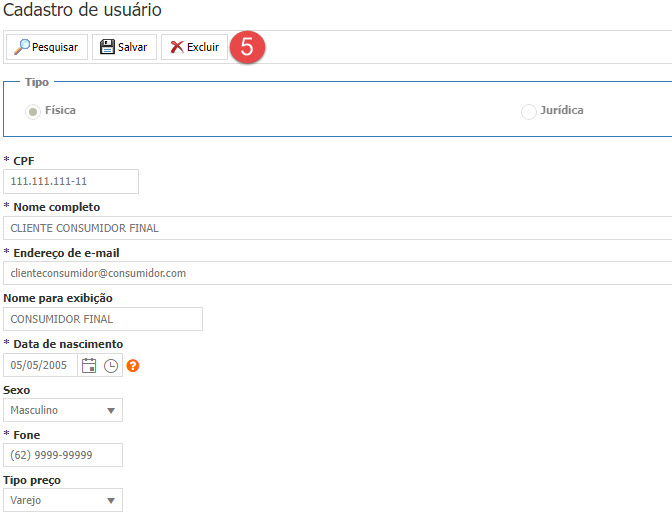Viewport: 672px width, 512px height.
Task: Focus the Nome completo text field
Action: (336, 228)
